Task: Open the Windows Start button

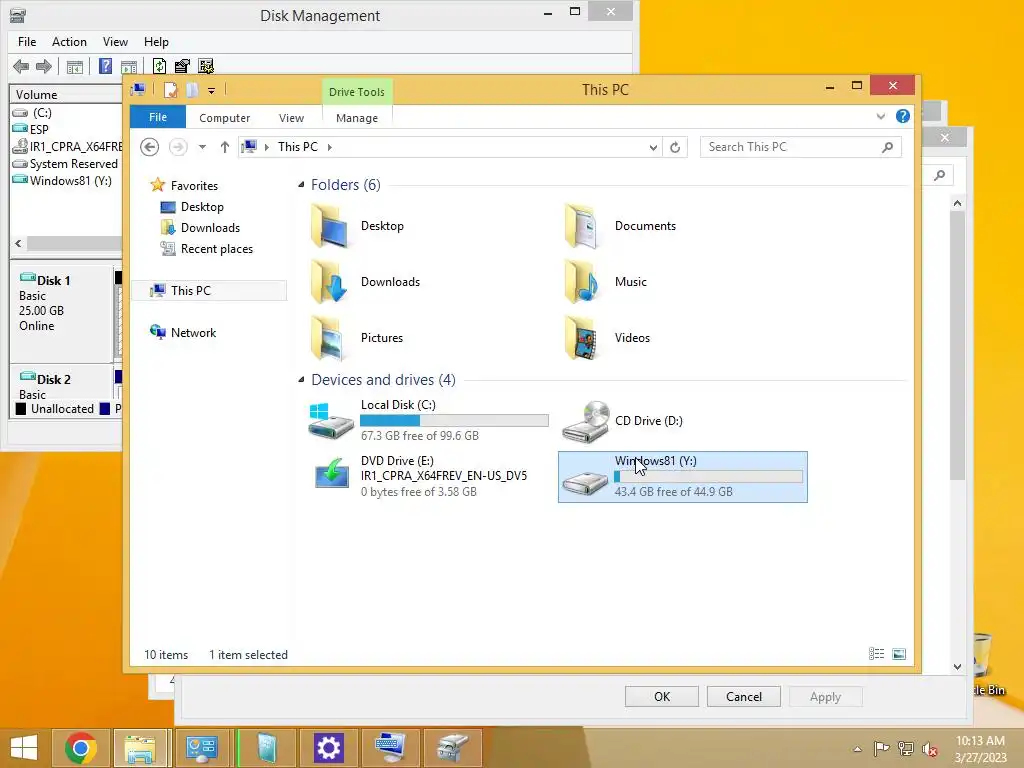Action: 24,747
